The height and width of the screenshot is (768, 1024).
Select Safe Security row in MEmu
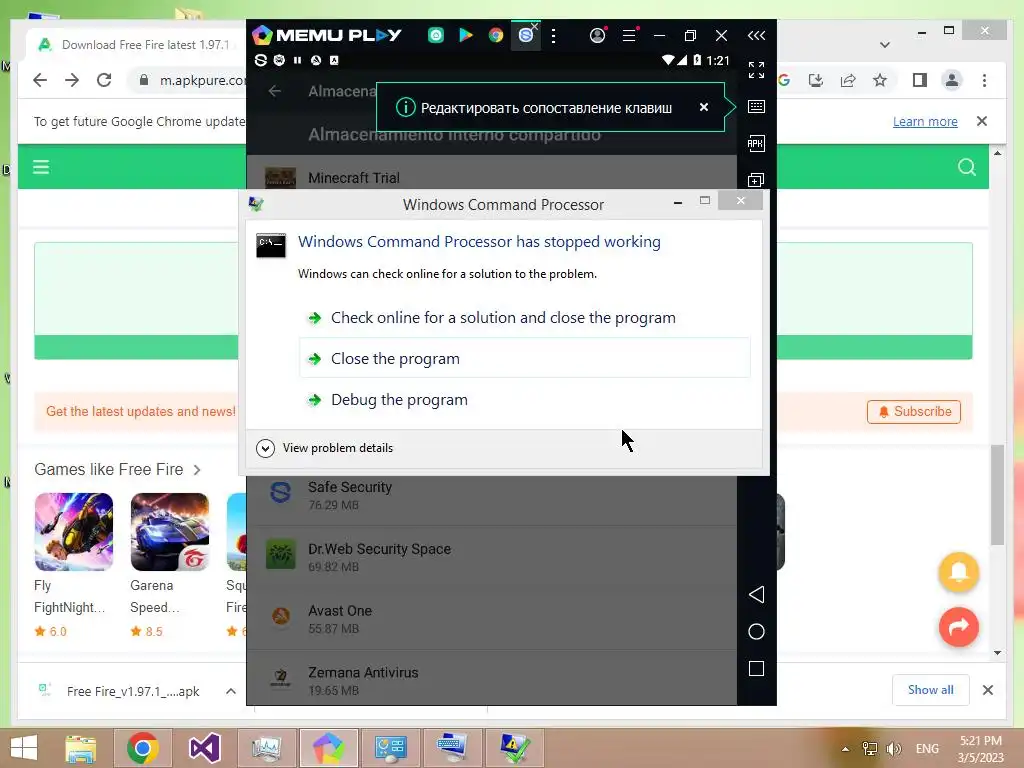click(x=492, y=500)
